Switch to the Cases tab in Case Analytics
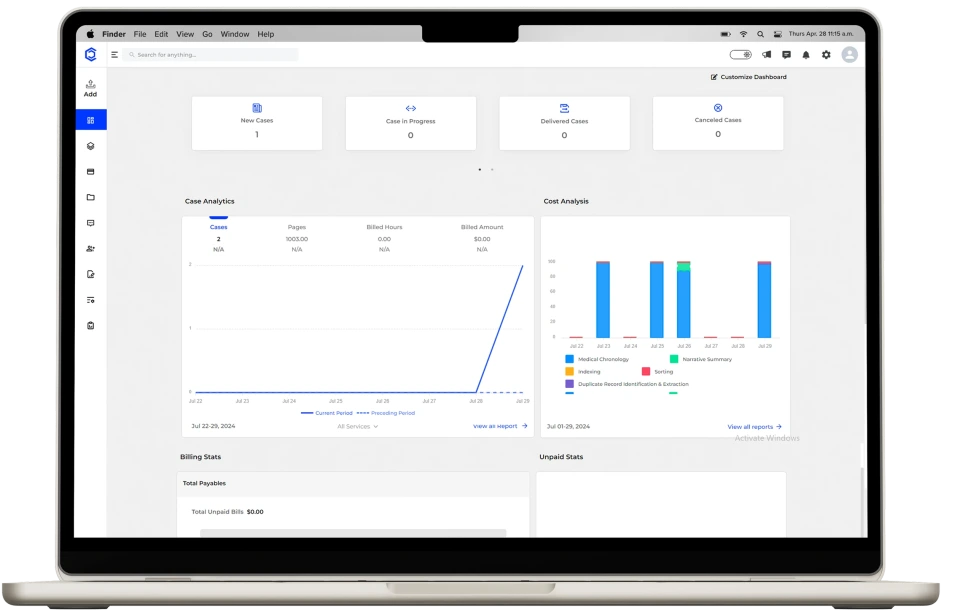Screen dimensions: 960x615 click(x=218, y=227)
